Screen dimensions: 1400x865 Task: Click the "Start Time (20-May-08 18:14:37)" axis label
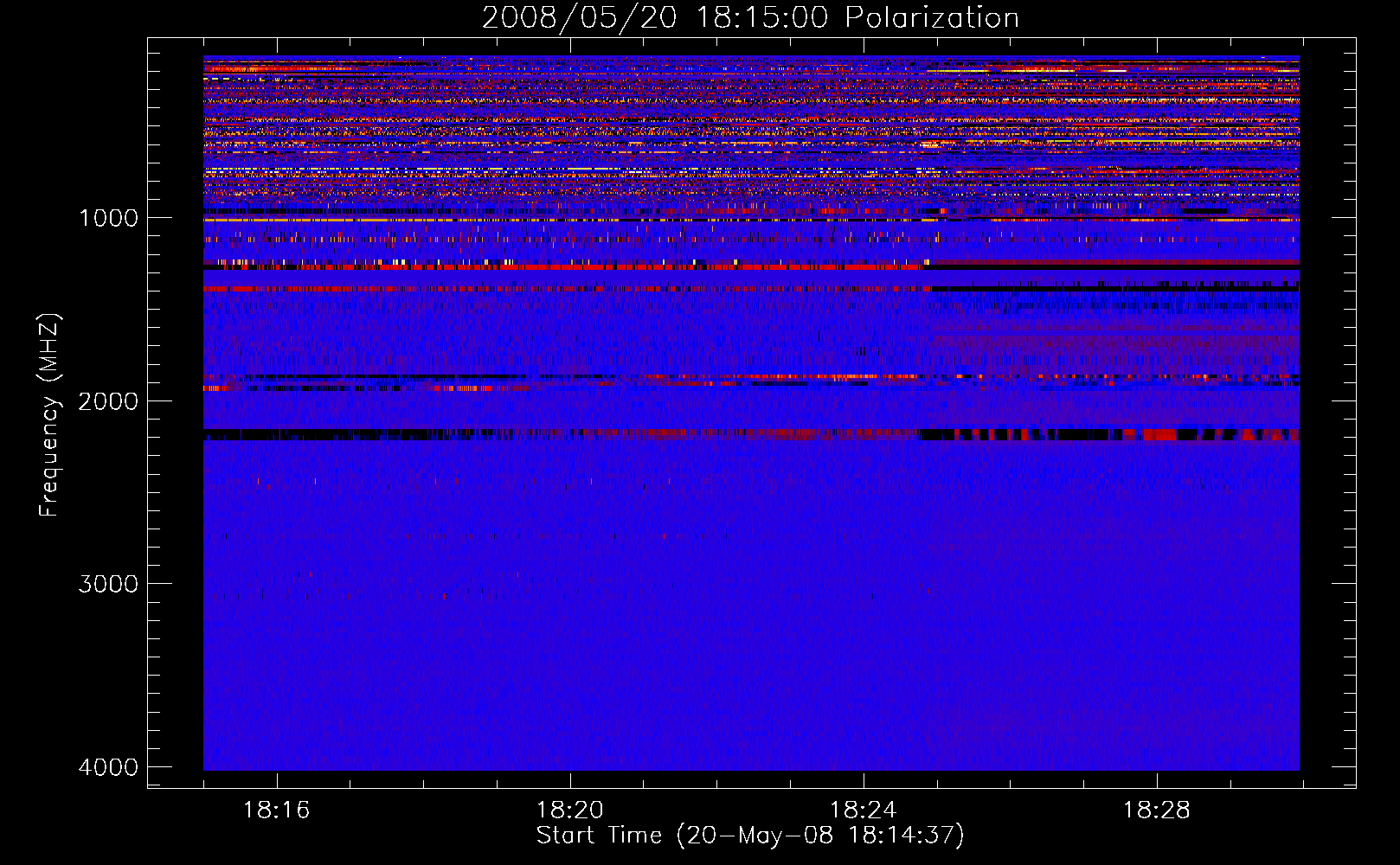(750, 836)
